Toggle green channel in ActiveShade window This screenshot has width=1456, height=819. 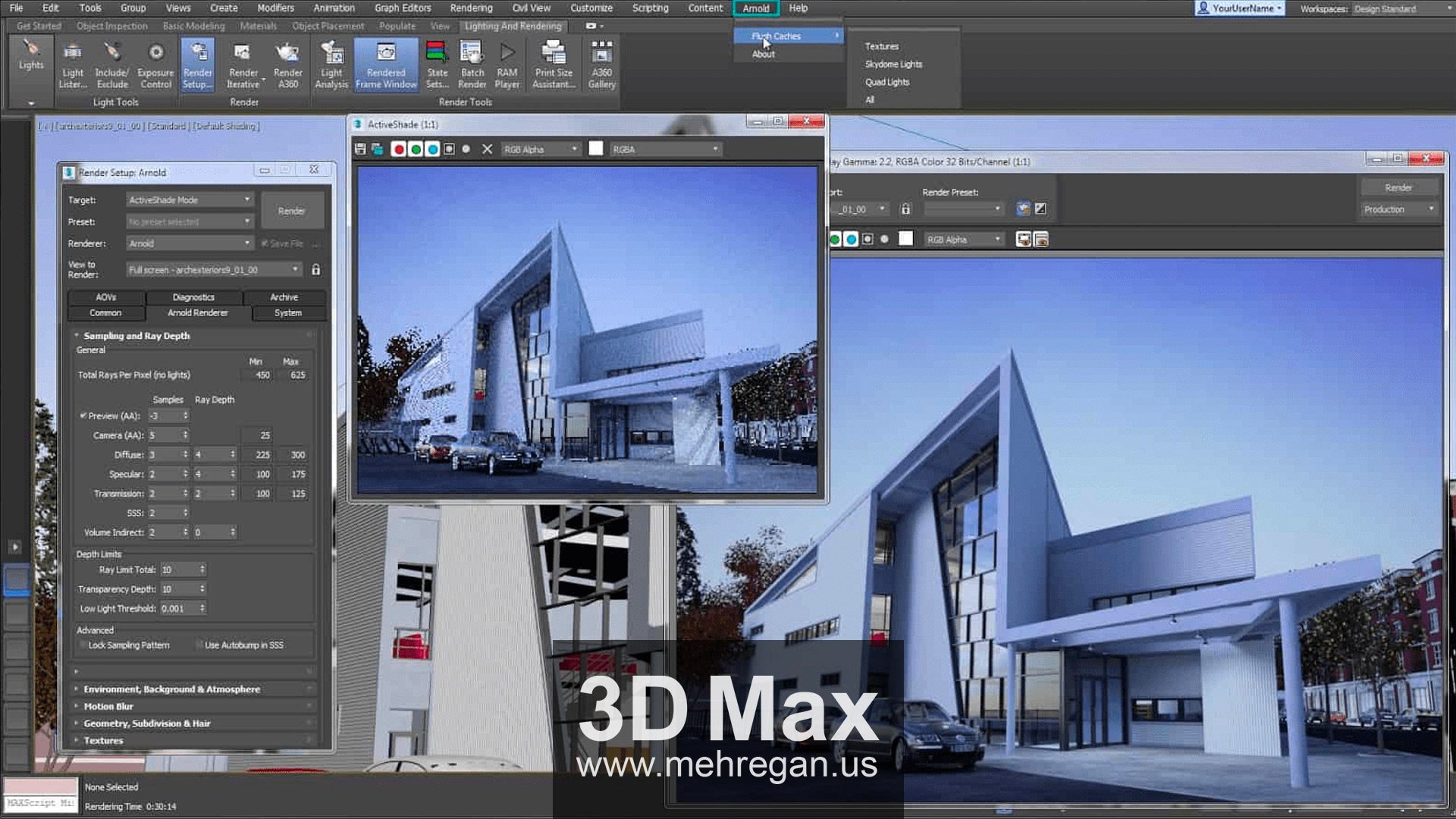(x=416, y=149)
